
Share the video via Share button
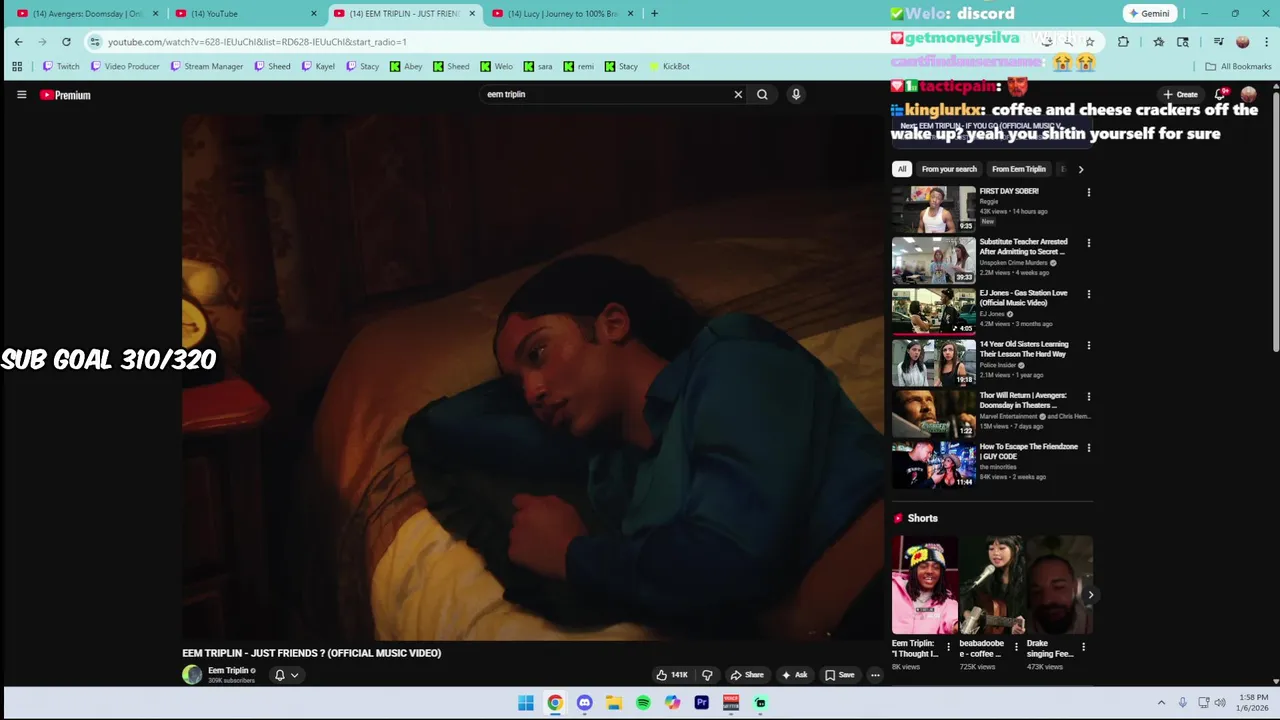point(747,675)
